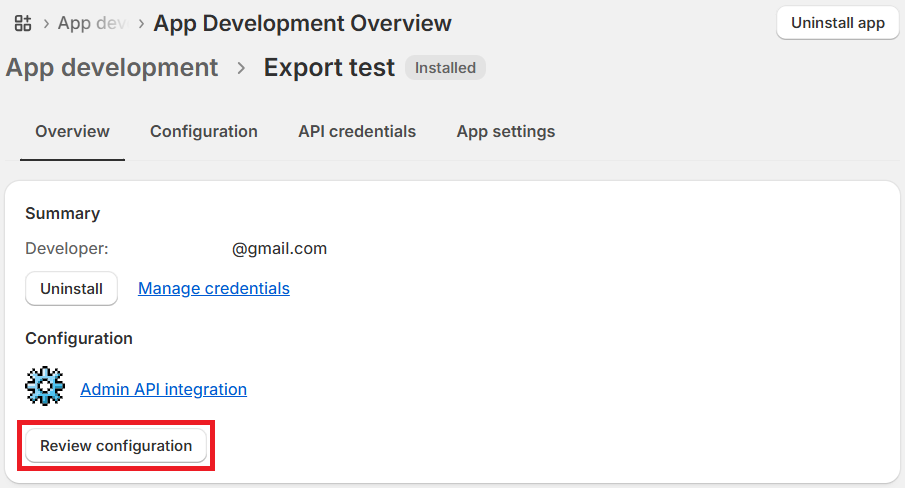Image resolution: width=905 pixels, height=488 pixels.
Task: Open the Configuration tab
Action: pos(204,132)
